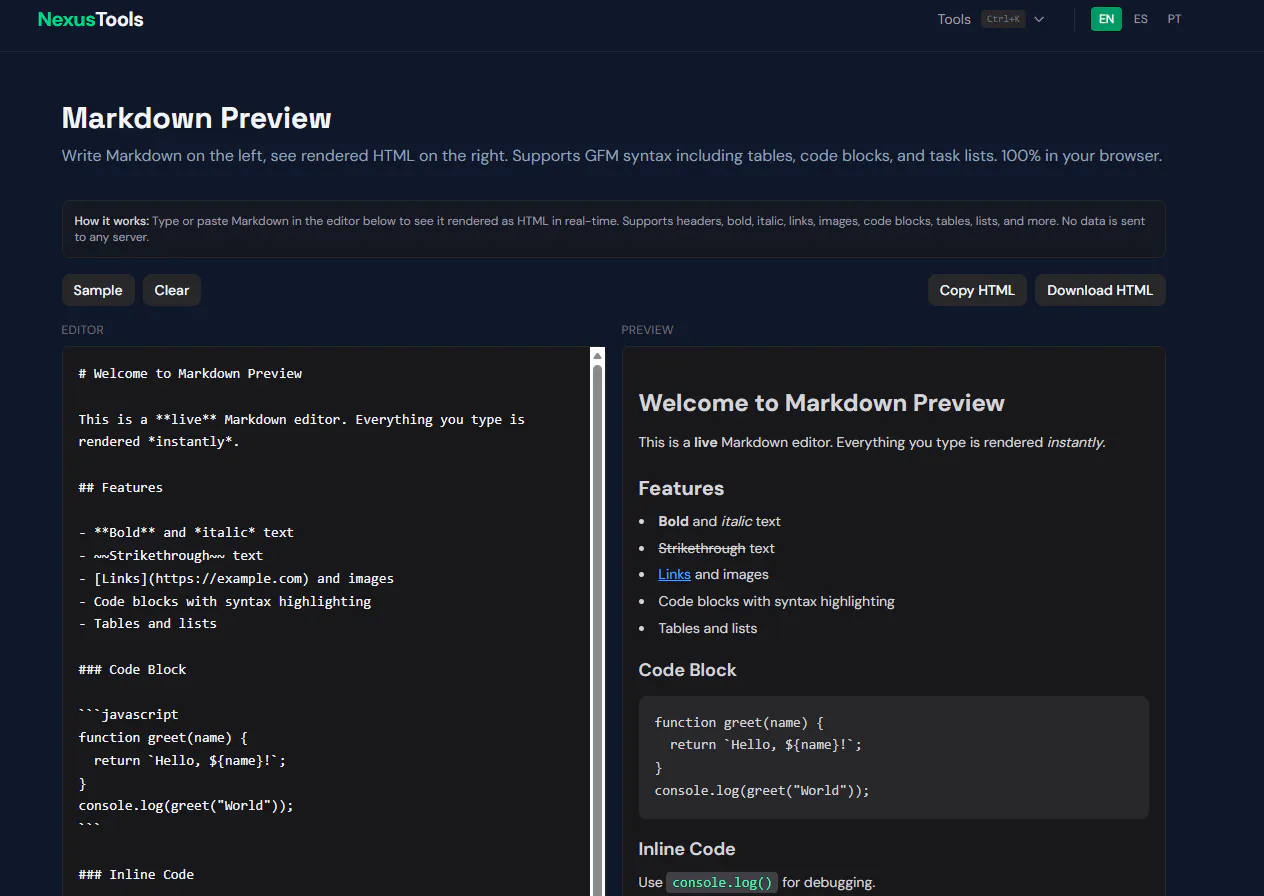The height and width of the screenshot is (896, 1264).
Task: Click the 'PREVIEW' label
Action: tap(648, 330)
